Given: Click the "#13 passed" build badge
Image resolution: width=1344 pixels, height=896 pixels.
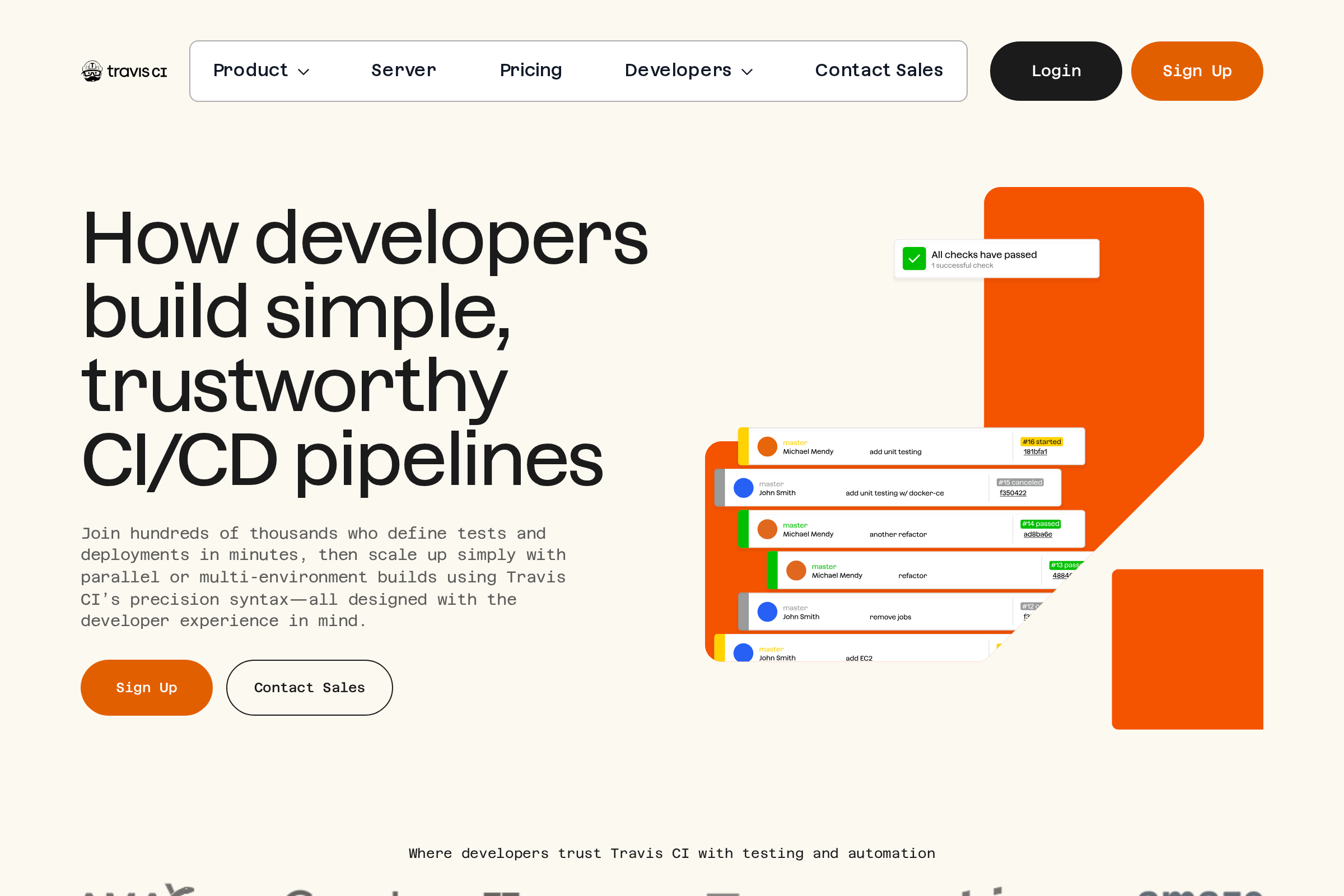Looking at the screenshot, I should (1065, 565).
